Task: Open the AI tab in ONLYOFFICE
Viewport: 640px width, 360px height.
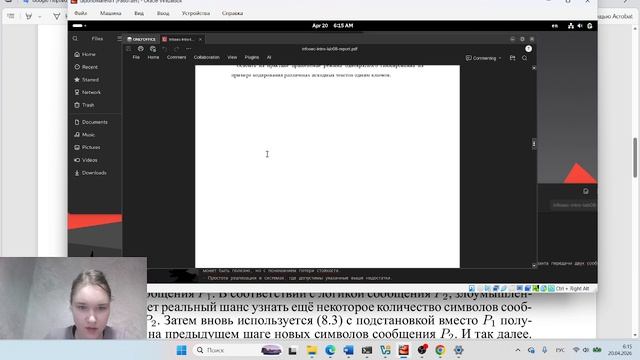Action: pos(269,58)
